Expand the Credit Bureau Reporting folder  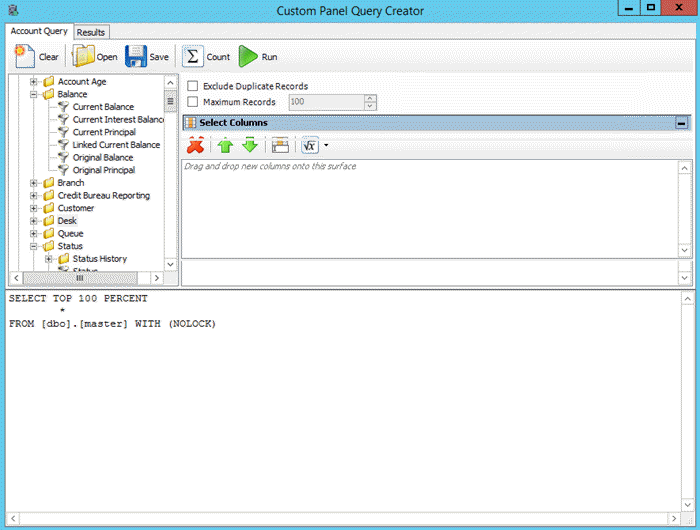[x=35, y=196]
